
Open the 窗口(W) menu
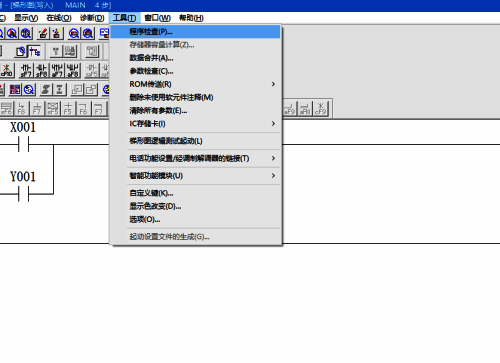(x=157, y=18)
